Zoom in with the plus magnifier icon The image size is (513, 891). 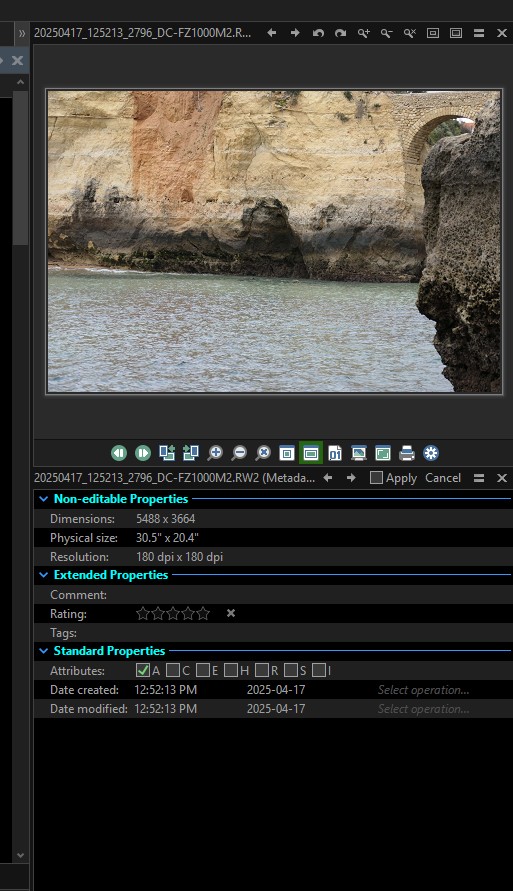click(215, 453)
